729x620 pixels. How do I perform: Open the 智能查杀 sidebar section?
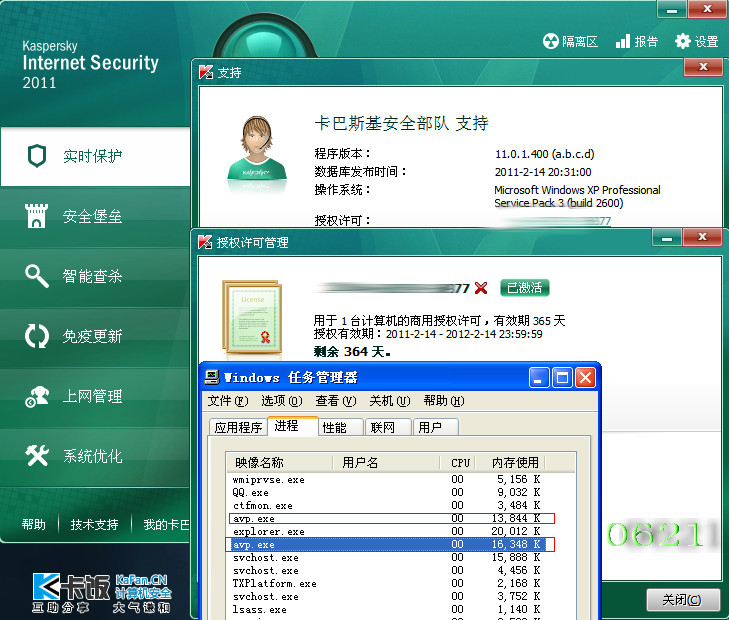tap(95, 276)
